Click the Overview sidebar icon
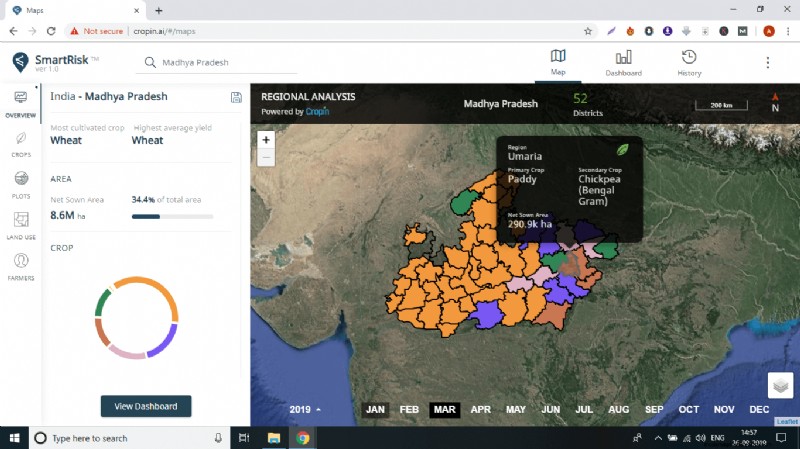Image resolution: width=800 pixels, height=449 pixels. coord(20,102)
